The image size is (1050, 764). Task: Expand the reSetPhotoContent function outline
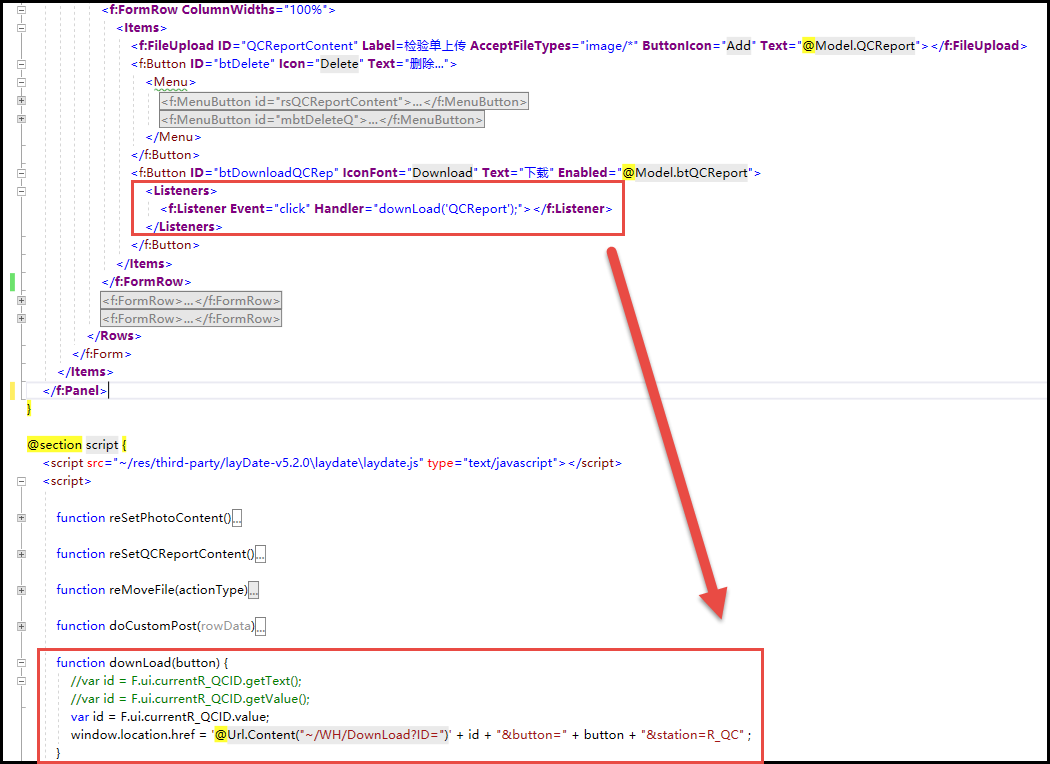21,518
